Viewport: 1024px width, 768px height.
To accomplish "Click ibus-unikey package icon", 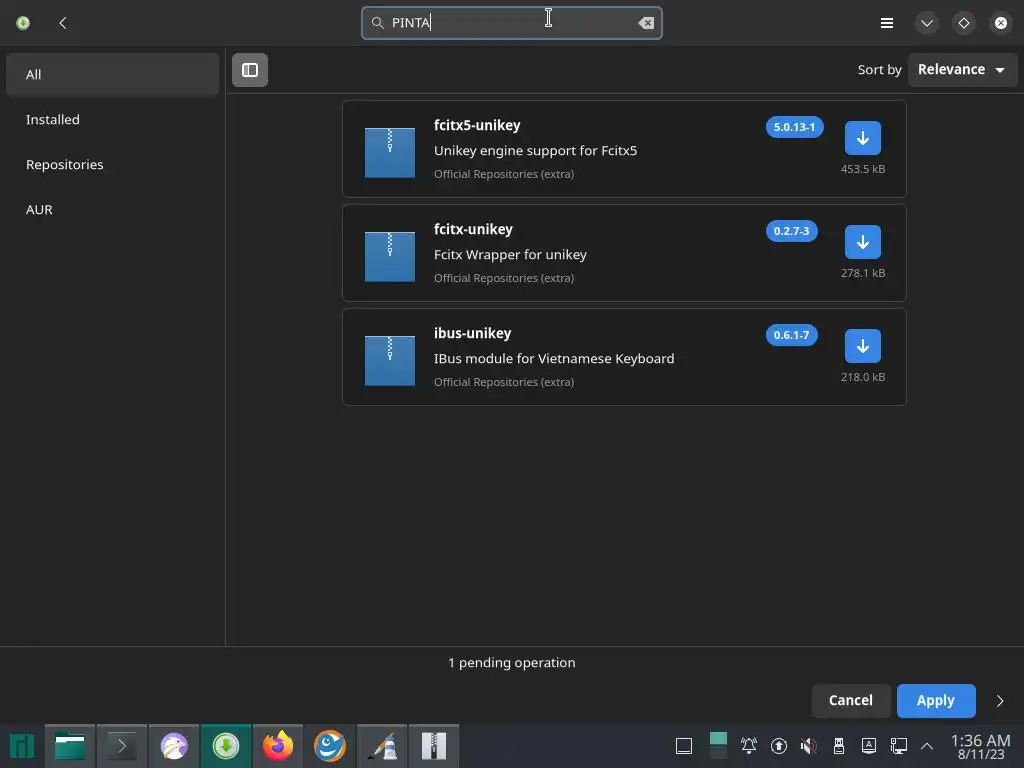I will 389,360.
